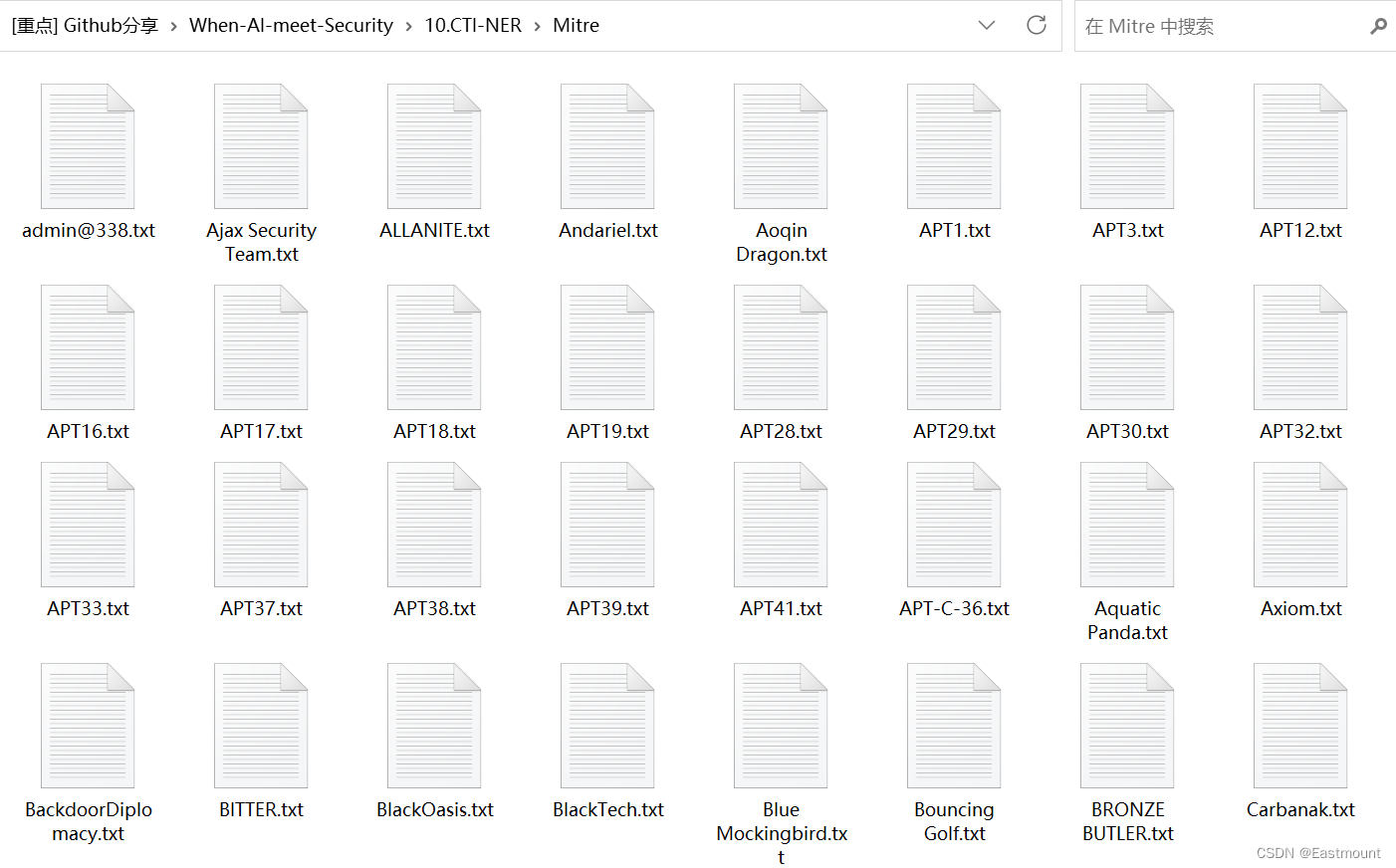Click the search magnifier icon

(x=1378, y=26)
